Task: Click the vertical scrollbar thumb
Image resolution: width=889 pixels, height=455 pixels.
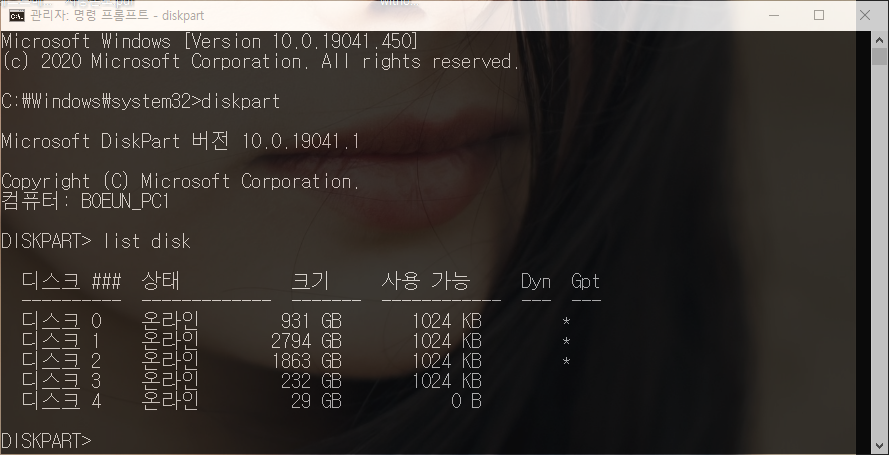Action: (x=879, y=57)
